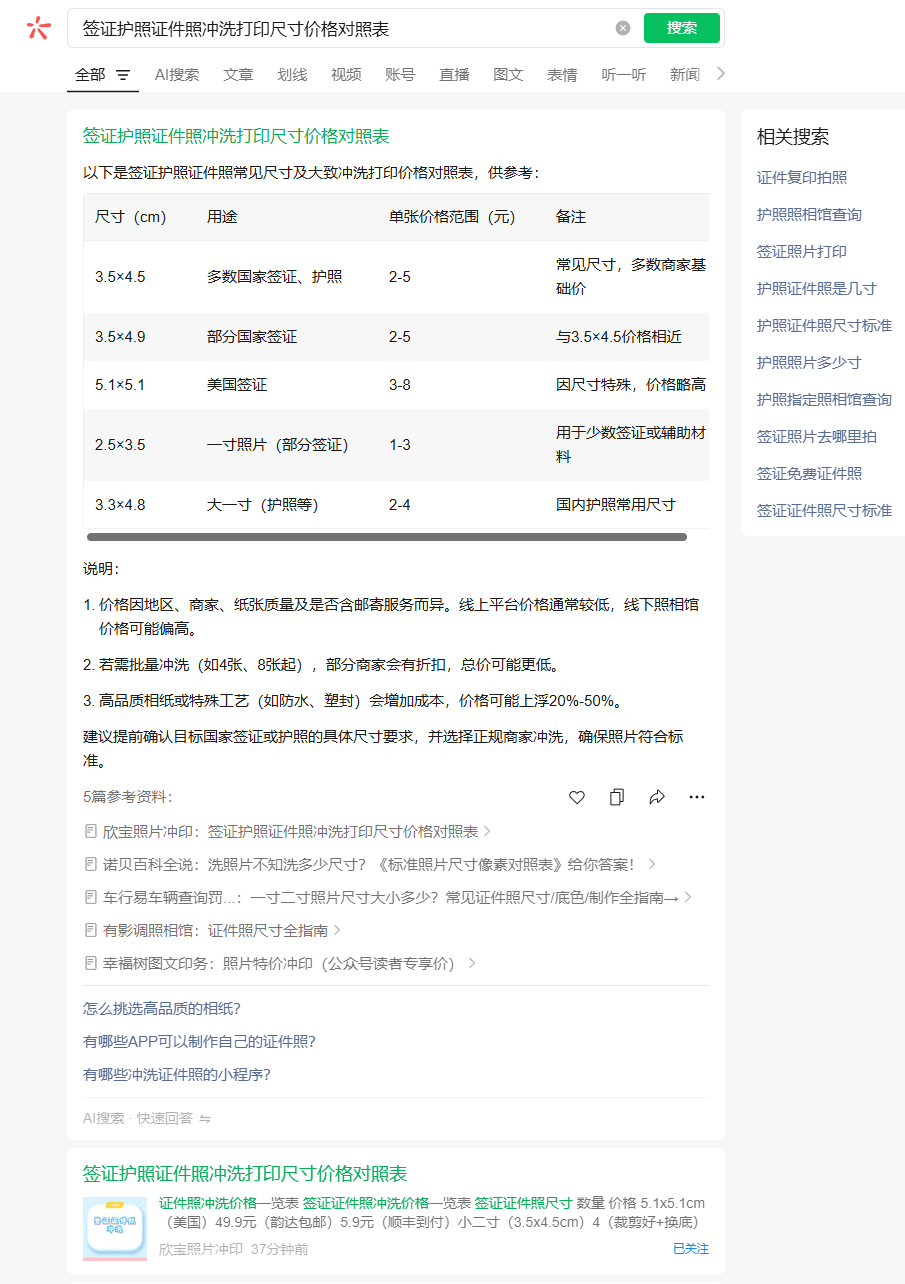
Task: Select the 全部 tab
Action: point(90,74)
